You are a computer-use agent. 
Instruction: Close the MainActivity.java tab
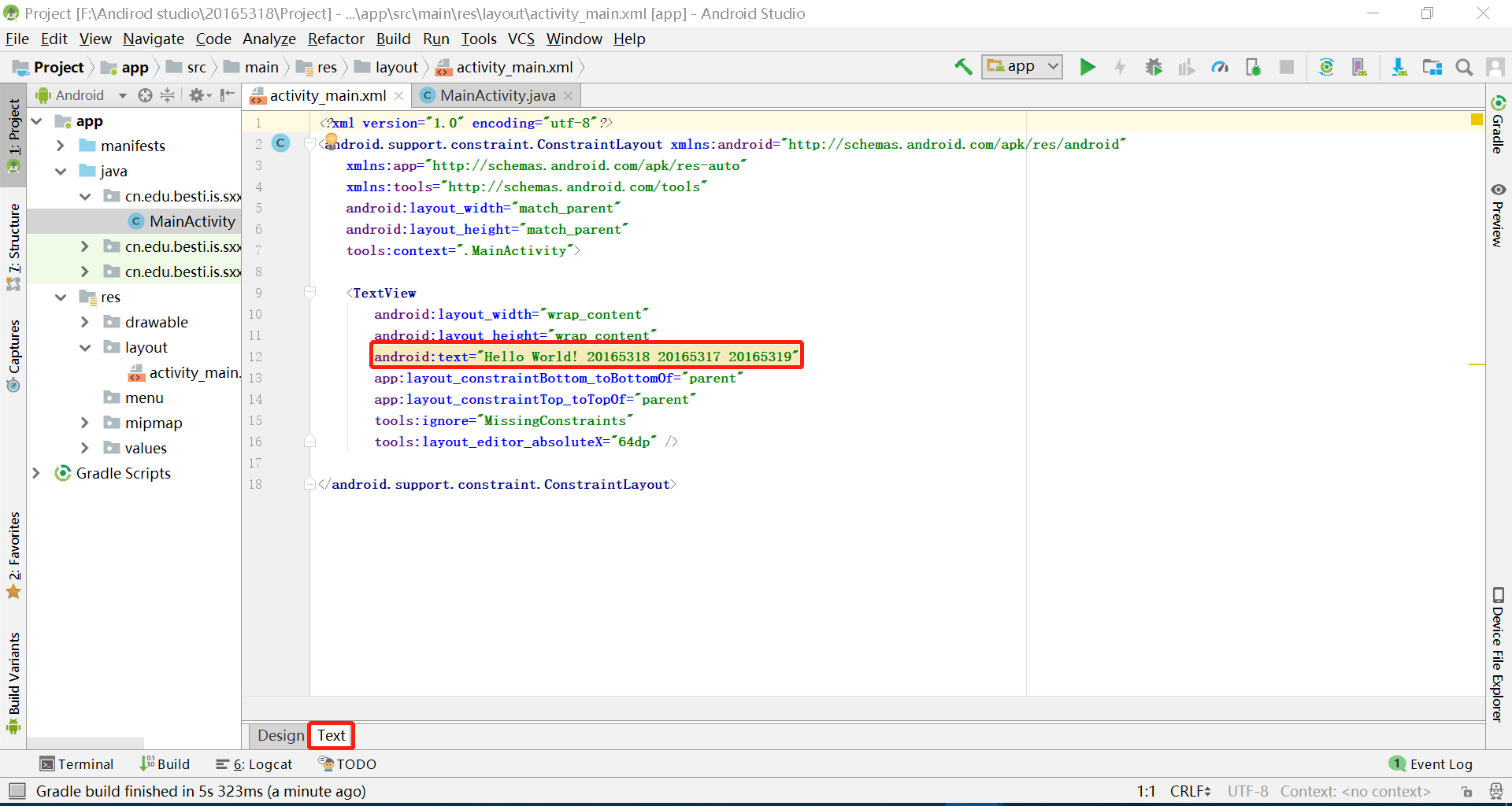[x=568, y=95]
